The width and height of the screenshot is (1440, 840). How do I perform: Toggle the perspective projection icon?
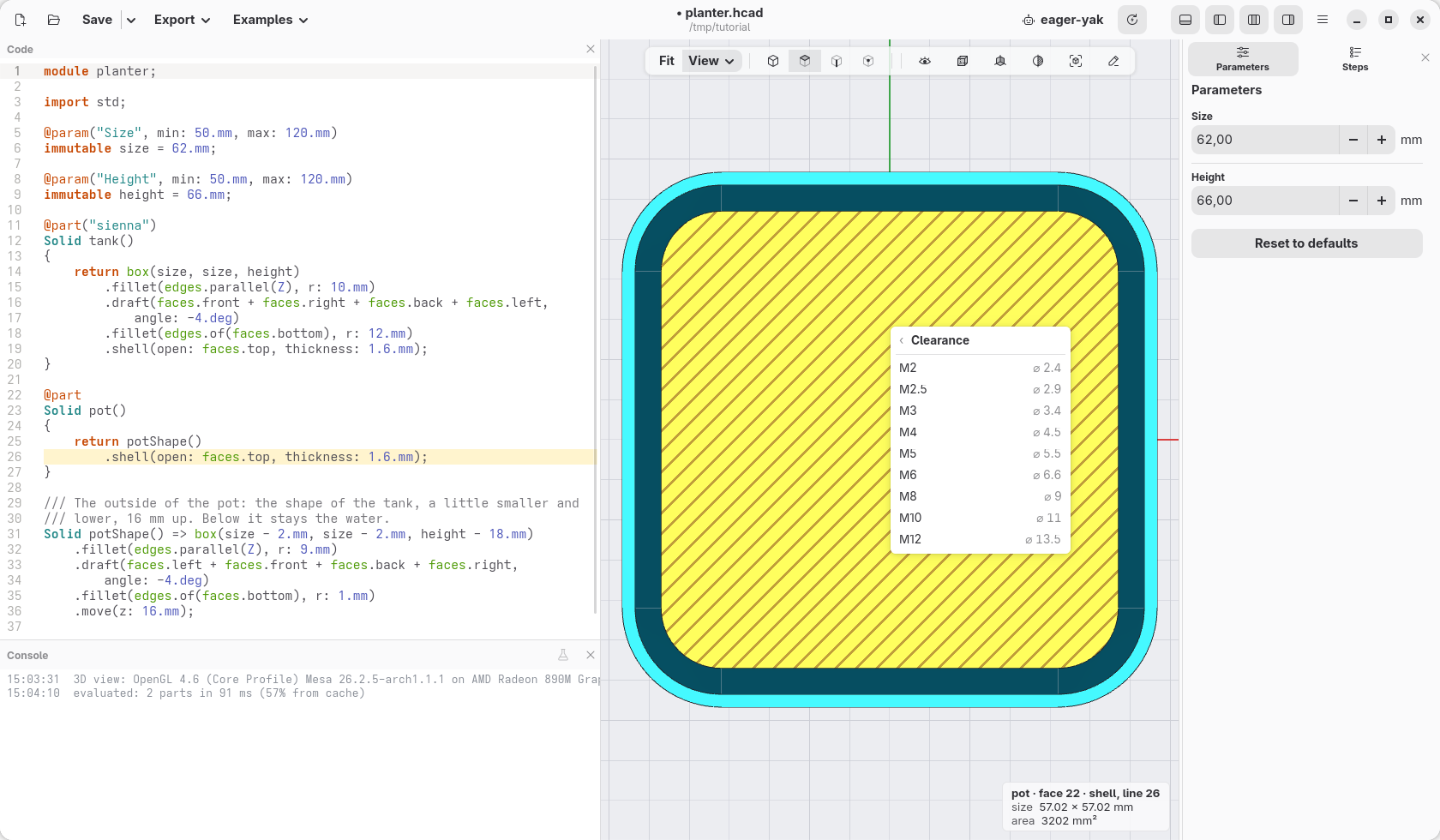click(1000, 61)
